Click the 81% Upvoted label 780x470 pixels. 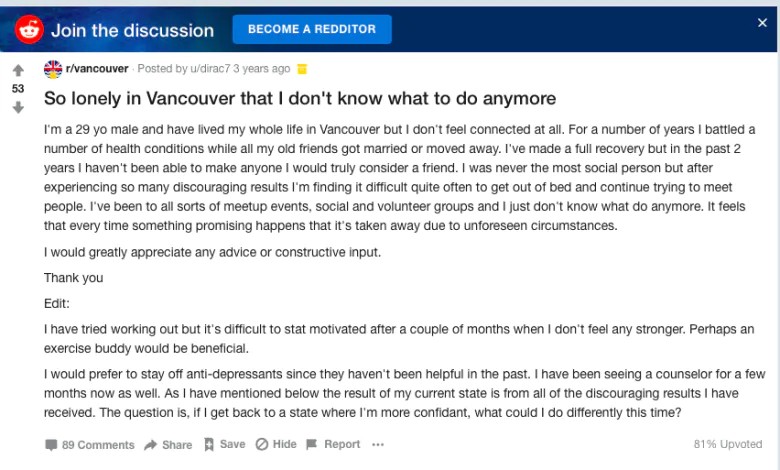coord(728,444)
